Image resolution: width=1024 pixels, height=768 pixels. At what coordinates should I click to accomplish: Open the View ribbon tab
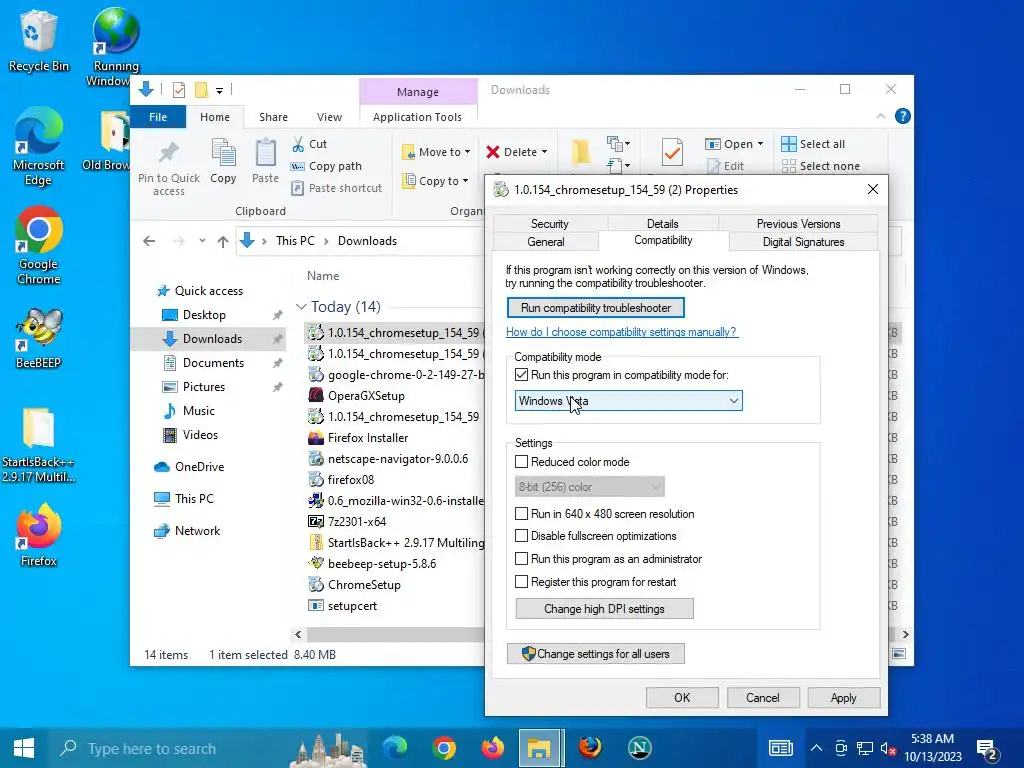pos(329,117)
